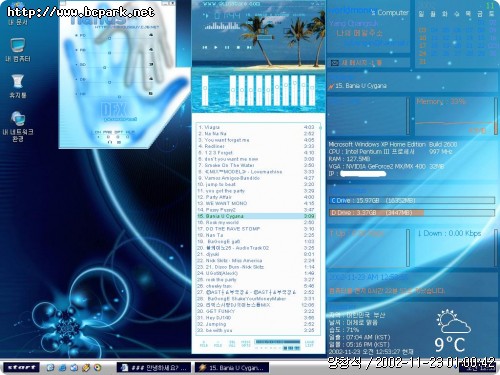Click the Memory usage graph panel
This screenshot has width=500, height=375.
click(455, 116)
